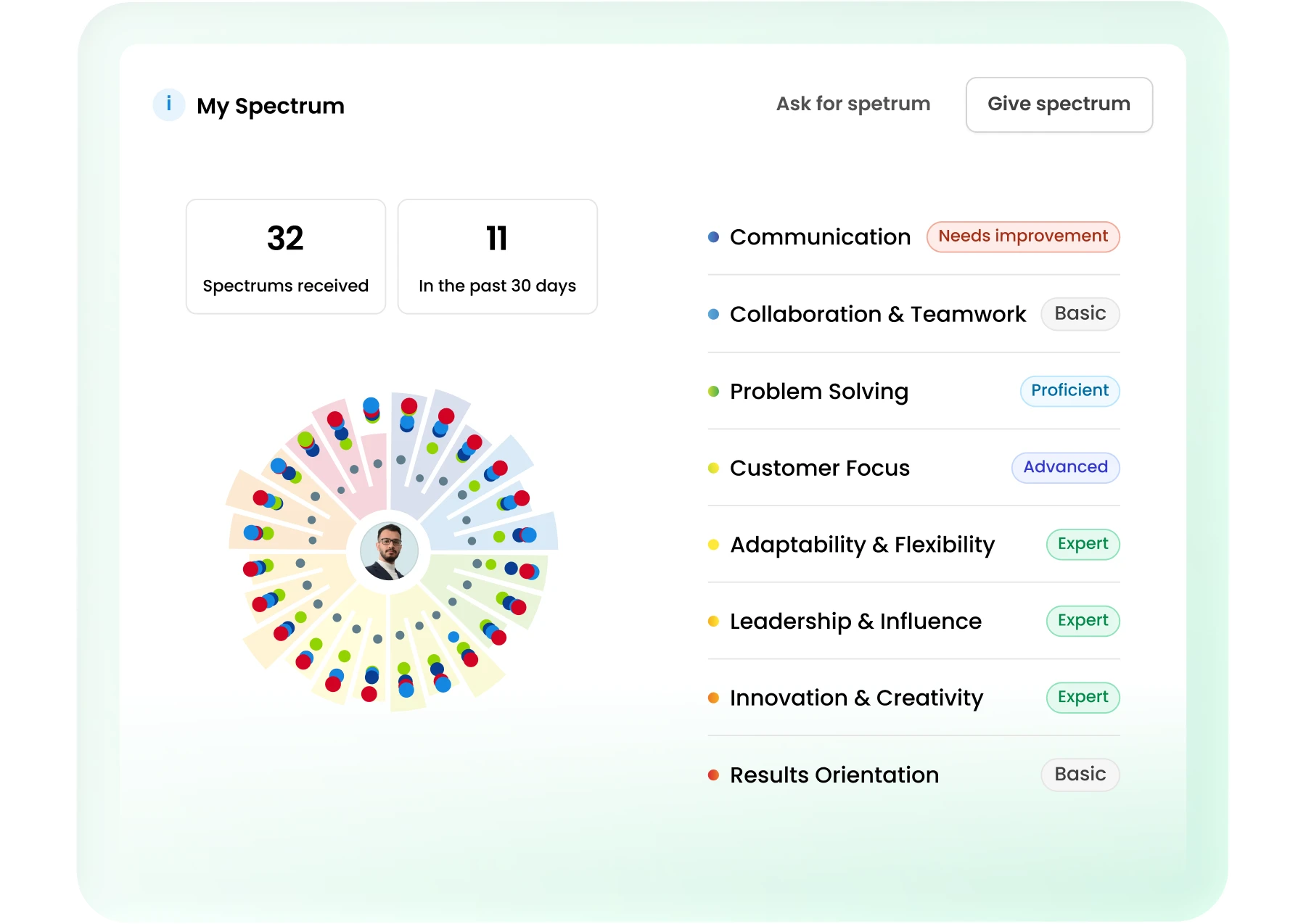This screenshot has height=924, width=1306.
Task: Select the Leadership & Influence skill entry
Action: coord(856,621)
